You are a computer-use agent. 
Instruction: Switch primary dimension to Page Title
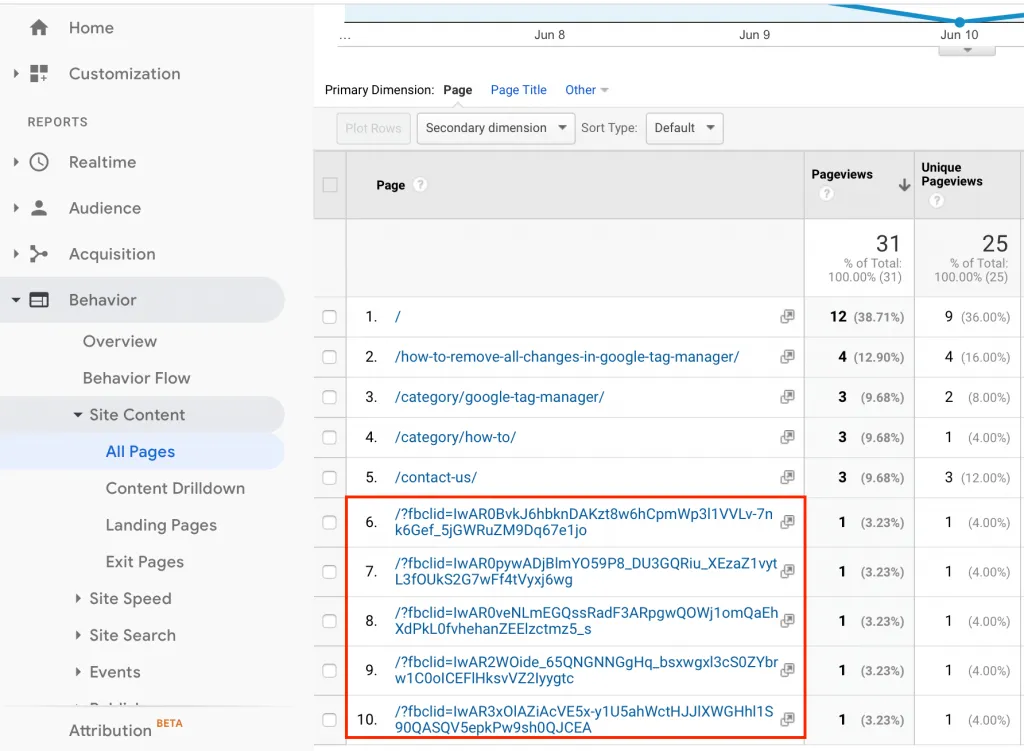[x=519, y=89]
